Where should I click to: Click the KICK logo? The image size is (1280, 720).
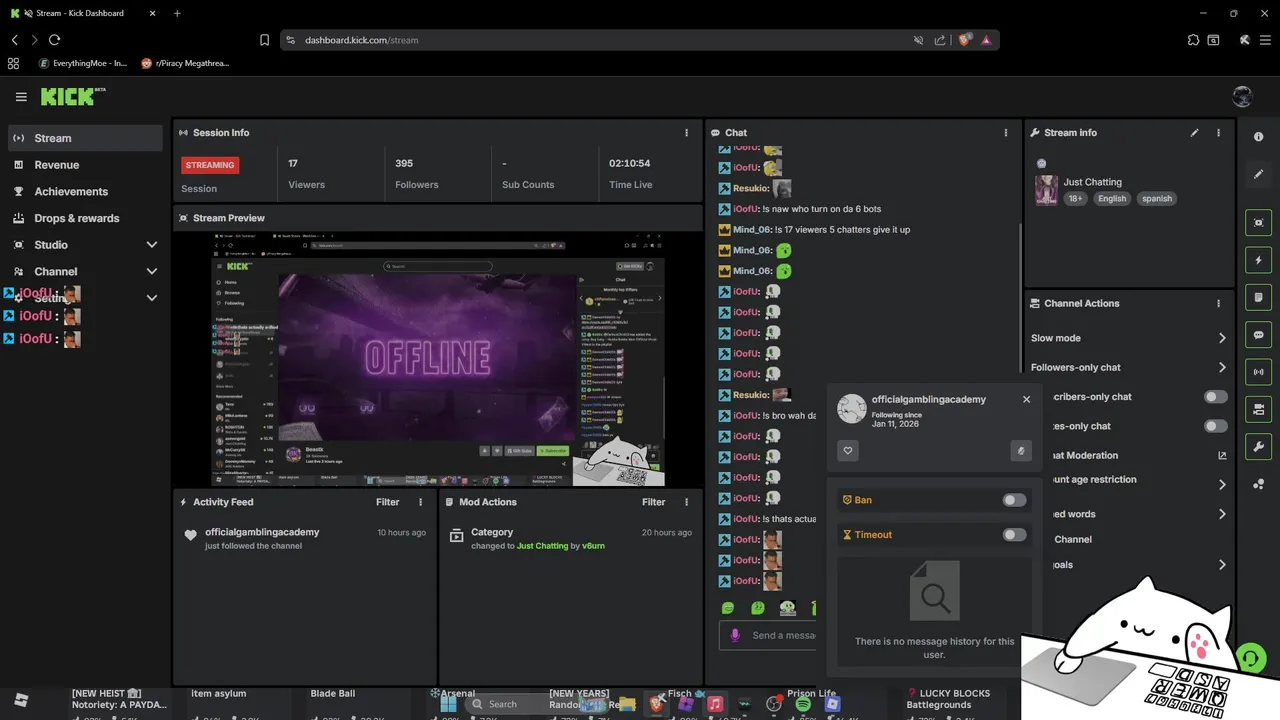[72, 97]
